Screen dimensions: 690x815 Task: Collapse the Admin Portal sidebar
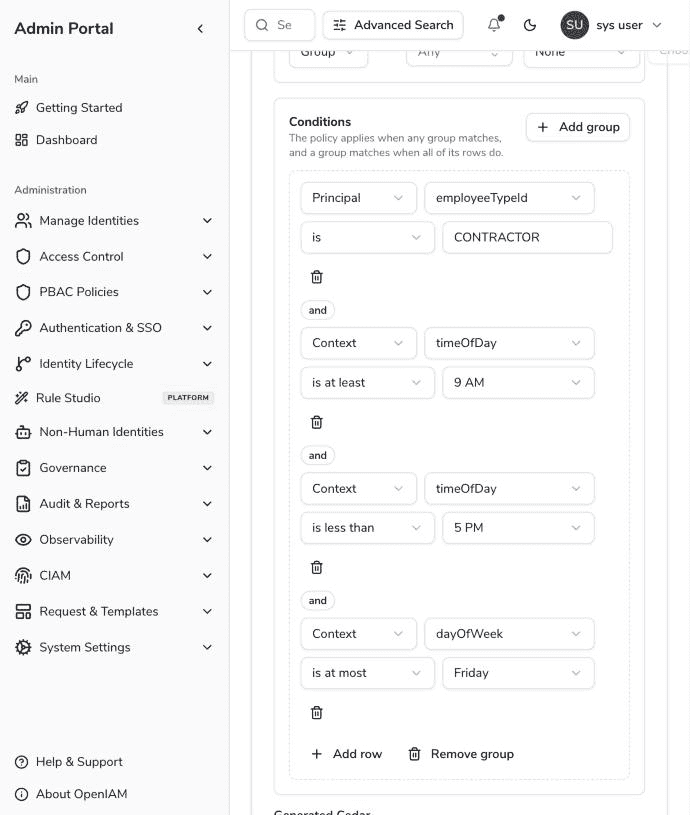tap(201, 29)
